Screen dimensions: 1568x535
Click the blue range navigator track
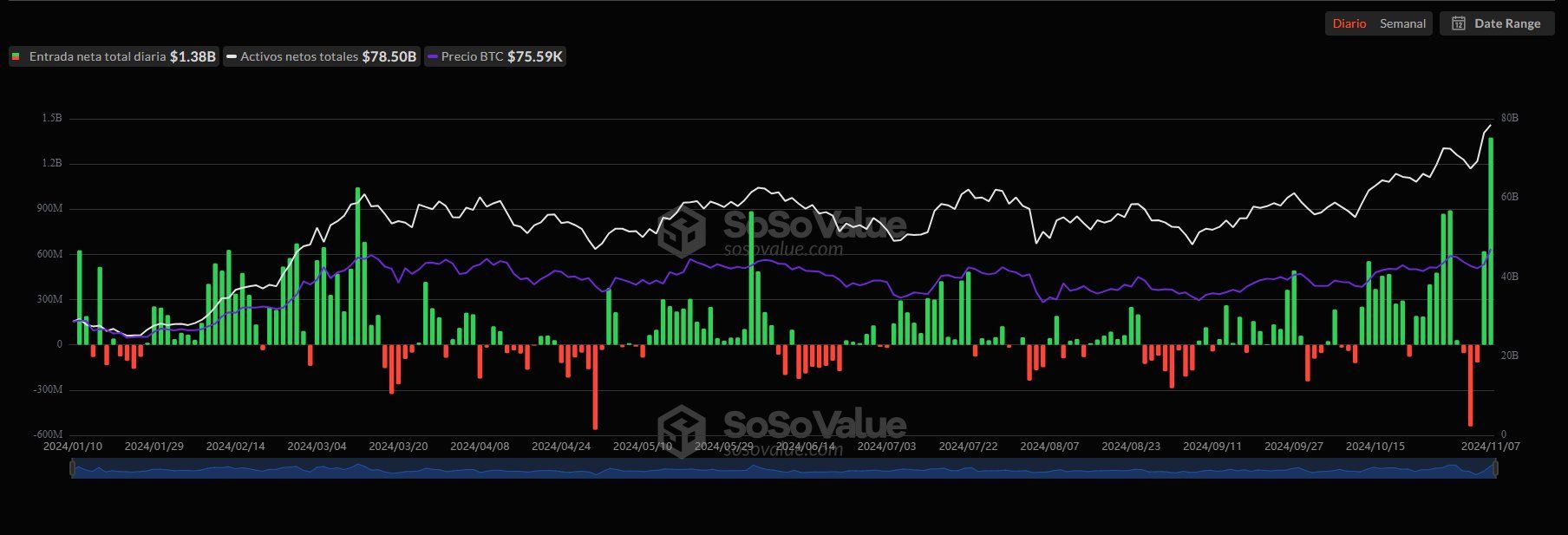tap(784, 468)
